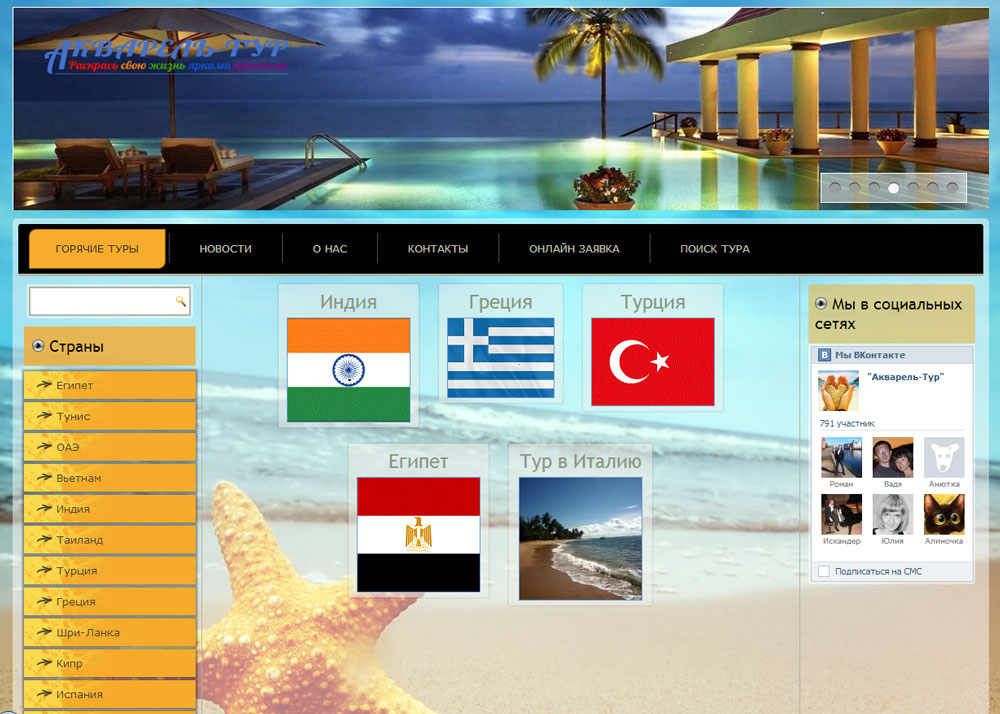
Task: Click the Подписаться на СМС label
Action: 878,571
